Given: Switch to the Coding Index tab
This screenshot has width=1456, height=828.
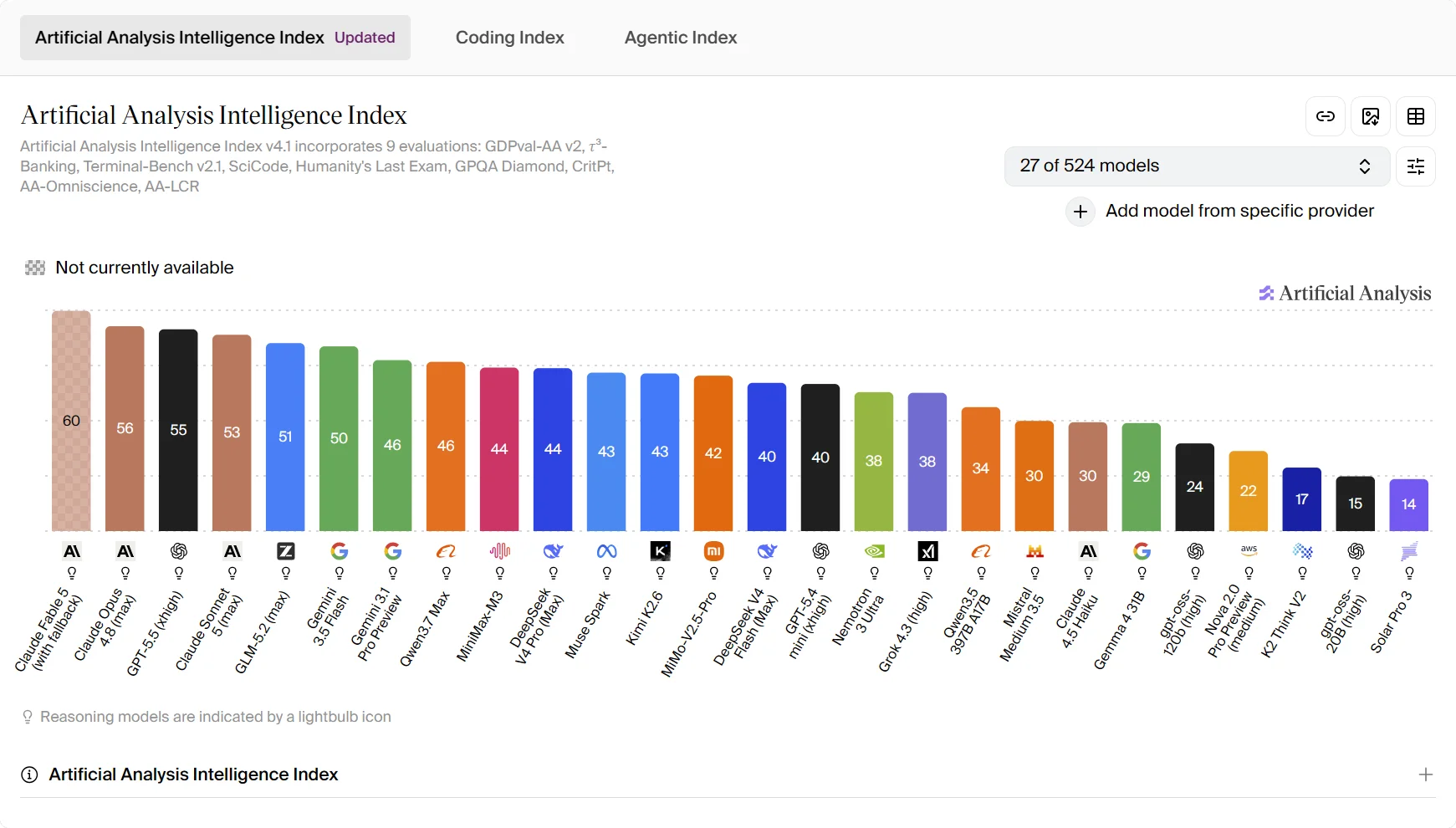Looking at the screenshot, I should point(509,38).
